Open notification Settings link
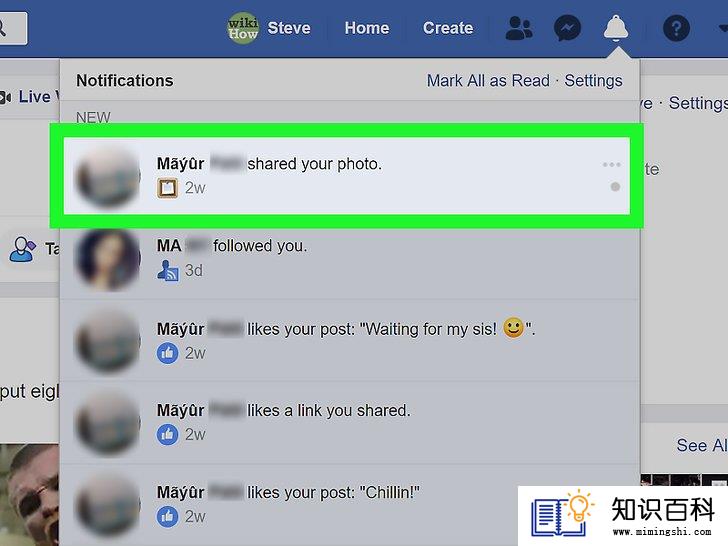728x546 pixels. pyautogui.click(x=593, y=81)
